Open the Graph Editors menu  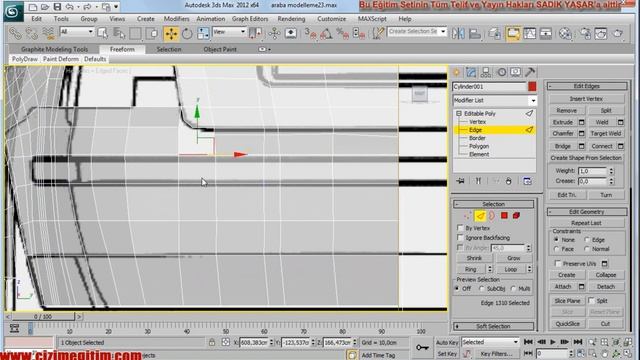click(250, 19)
